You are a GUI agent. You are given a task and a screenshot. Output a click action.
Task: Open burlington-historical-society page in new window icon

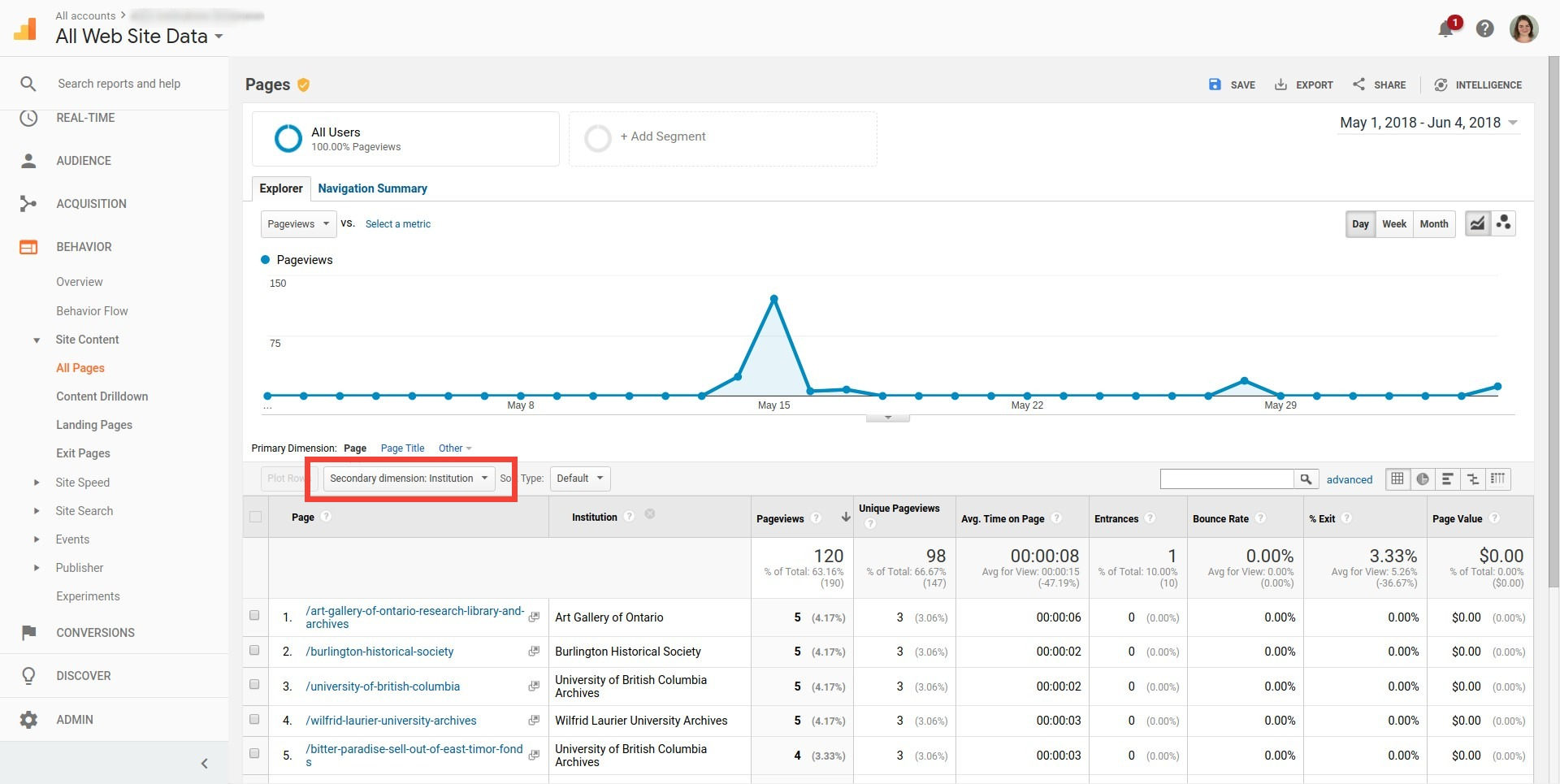coord(534,652)
